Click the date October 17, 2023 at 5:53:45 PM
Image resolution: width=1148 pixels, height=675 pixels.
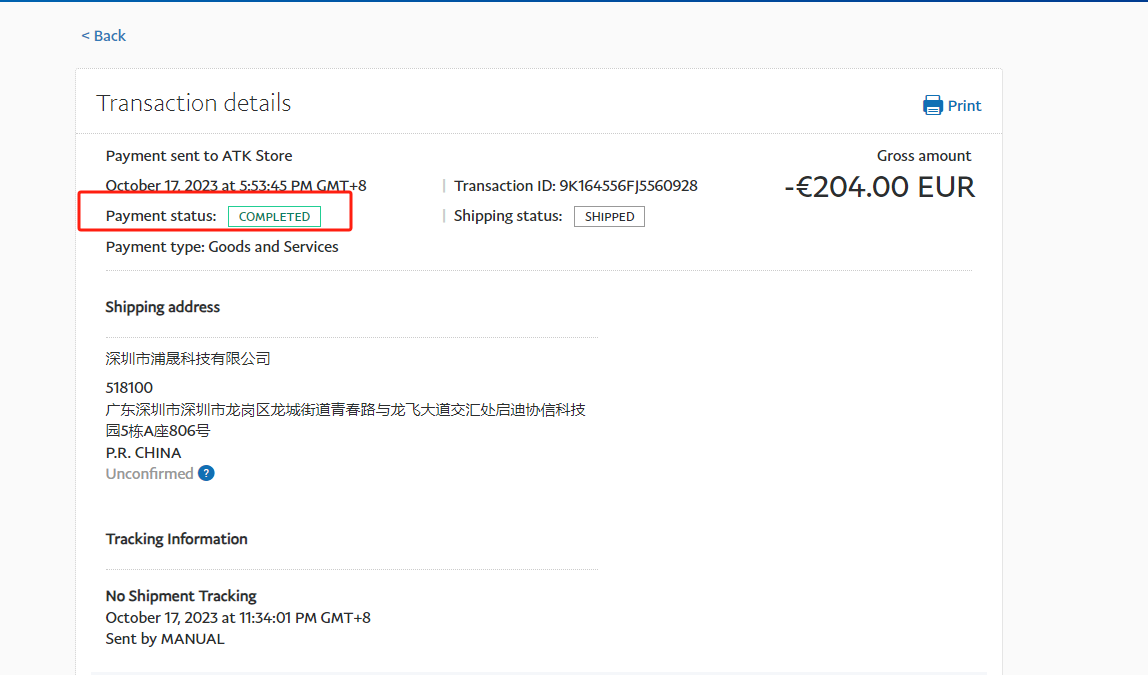236,186
